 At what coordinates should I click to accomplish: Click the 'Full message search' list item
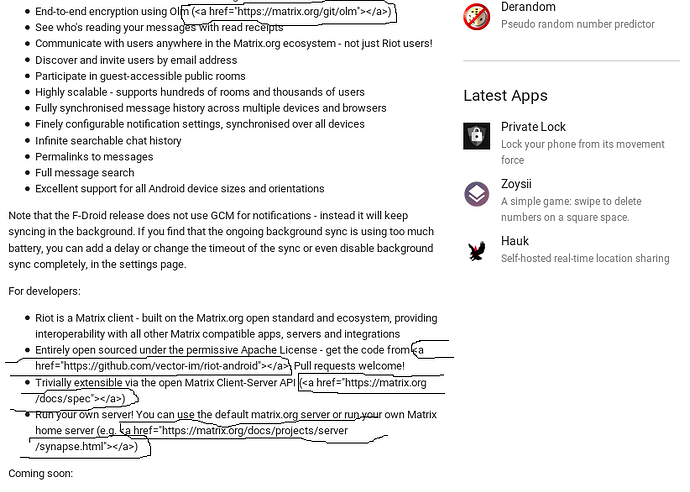84,173
